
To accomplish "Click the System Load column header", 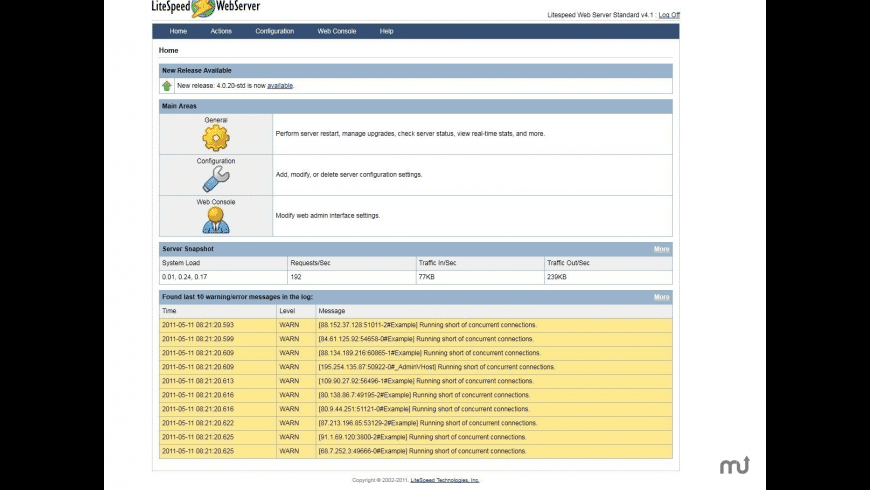I will [x=181, y=263].
